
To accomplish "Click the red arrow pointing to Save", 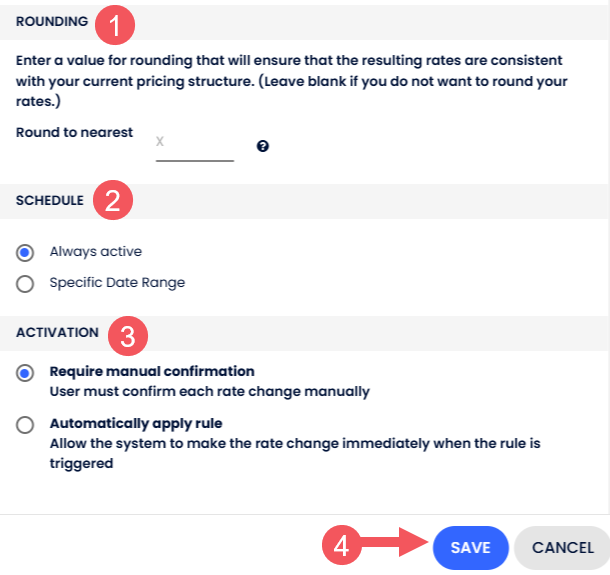I will tap(395, 547).
